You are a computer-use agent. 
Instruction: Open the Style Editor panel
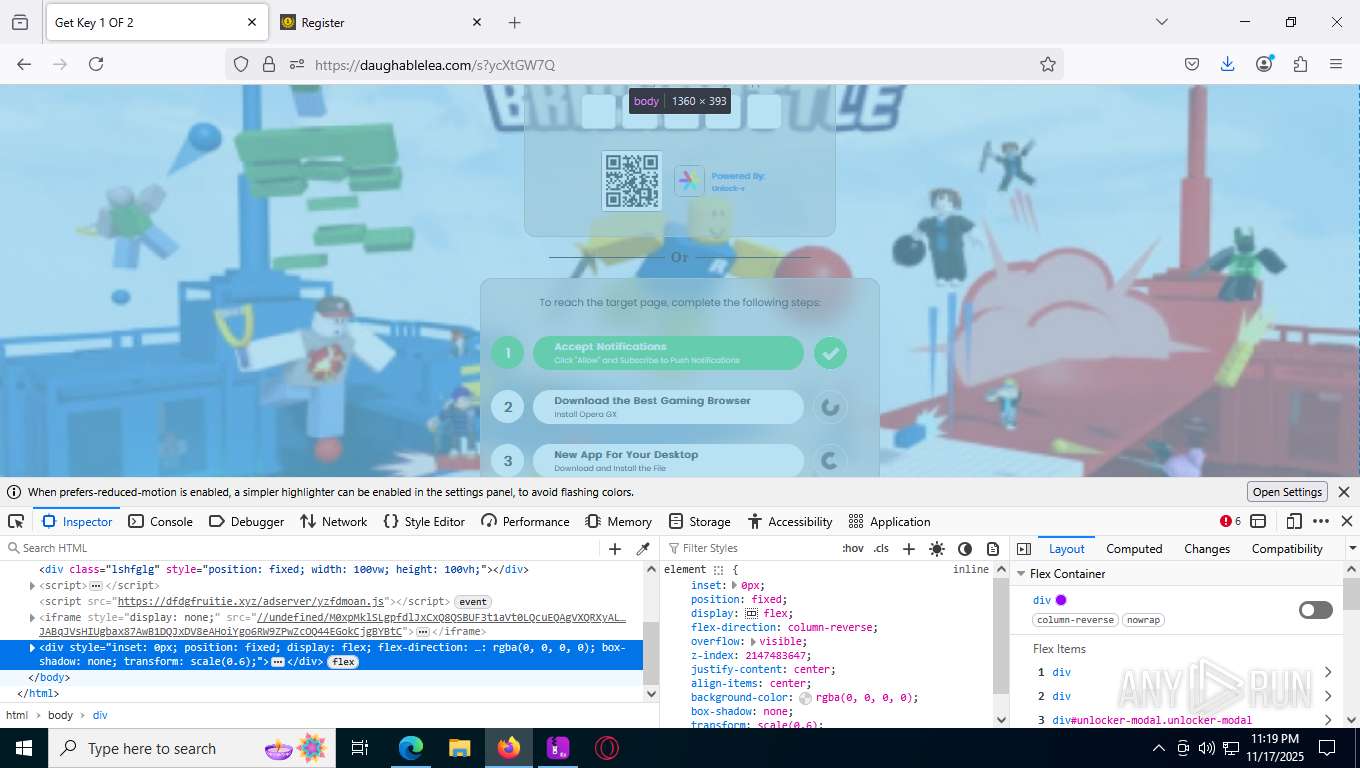pos(424,521)
